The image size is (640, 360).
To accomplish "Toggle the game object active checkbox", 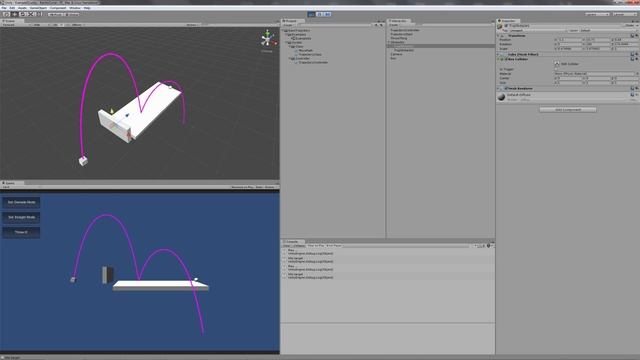I will click(506, 26).
